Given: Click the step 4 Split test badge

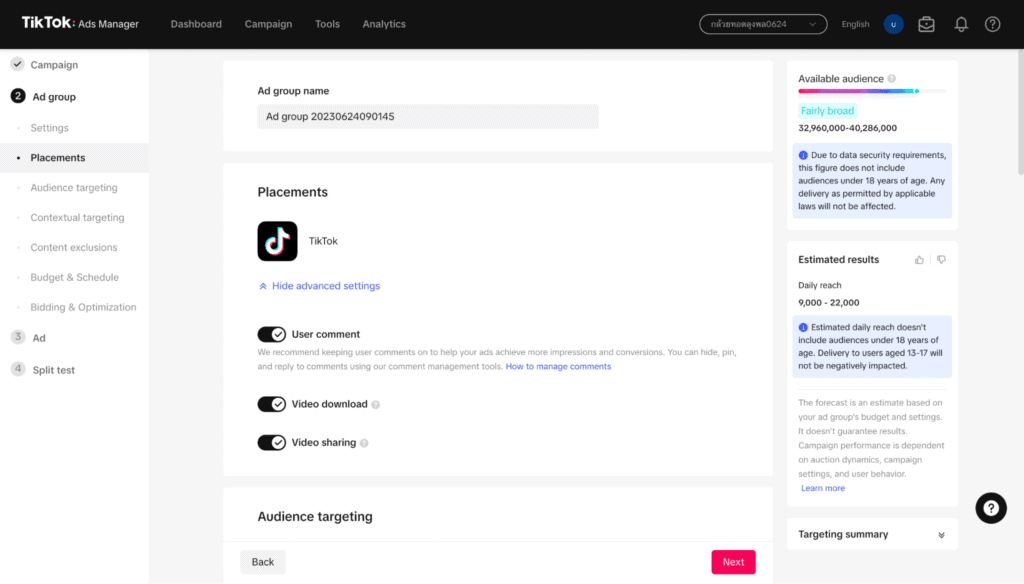Looking at the screenshot, I should 18,369.
